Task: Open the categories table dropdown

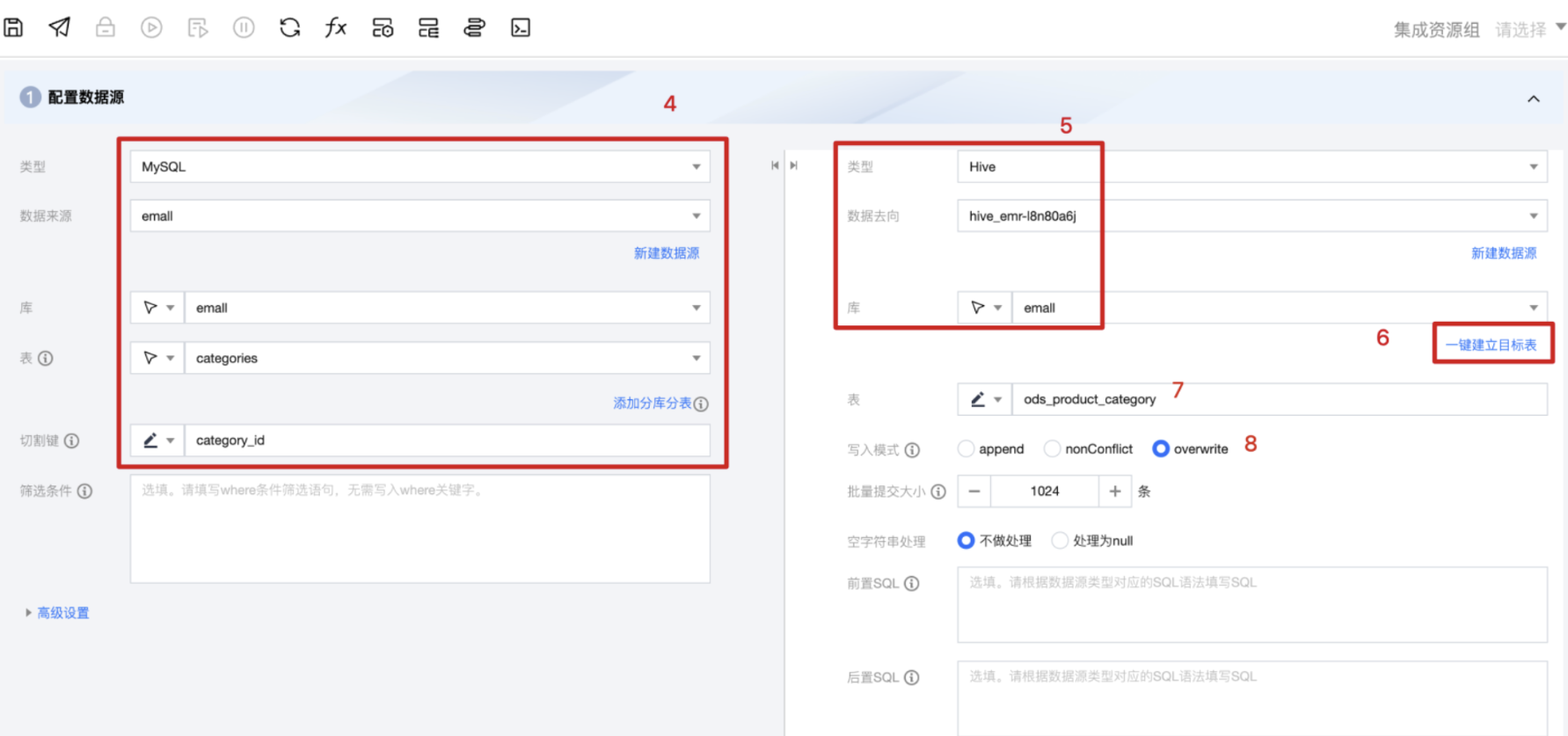Action: coord(446,359)
